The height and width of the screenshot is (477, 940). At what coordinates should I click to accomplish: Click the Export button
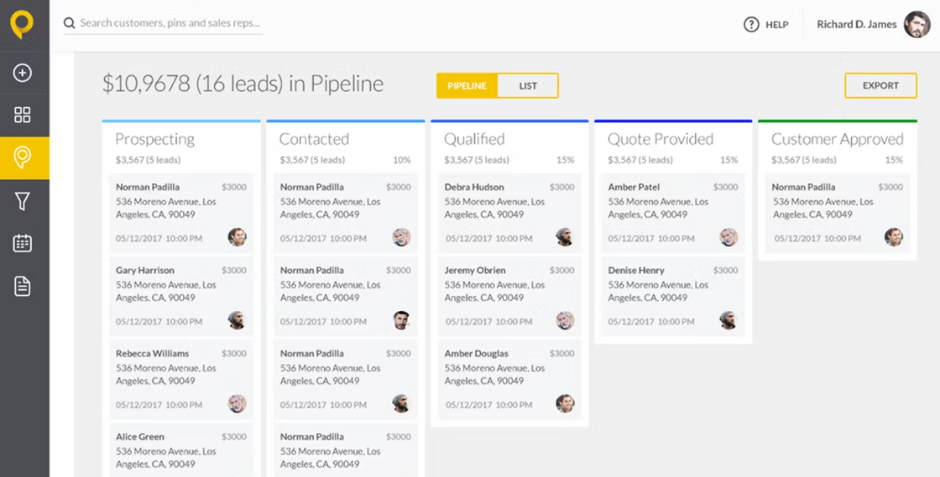coord(881,86)
